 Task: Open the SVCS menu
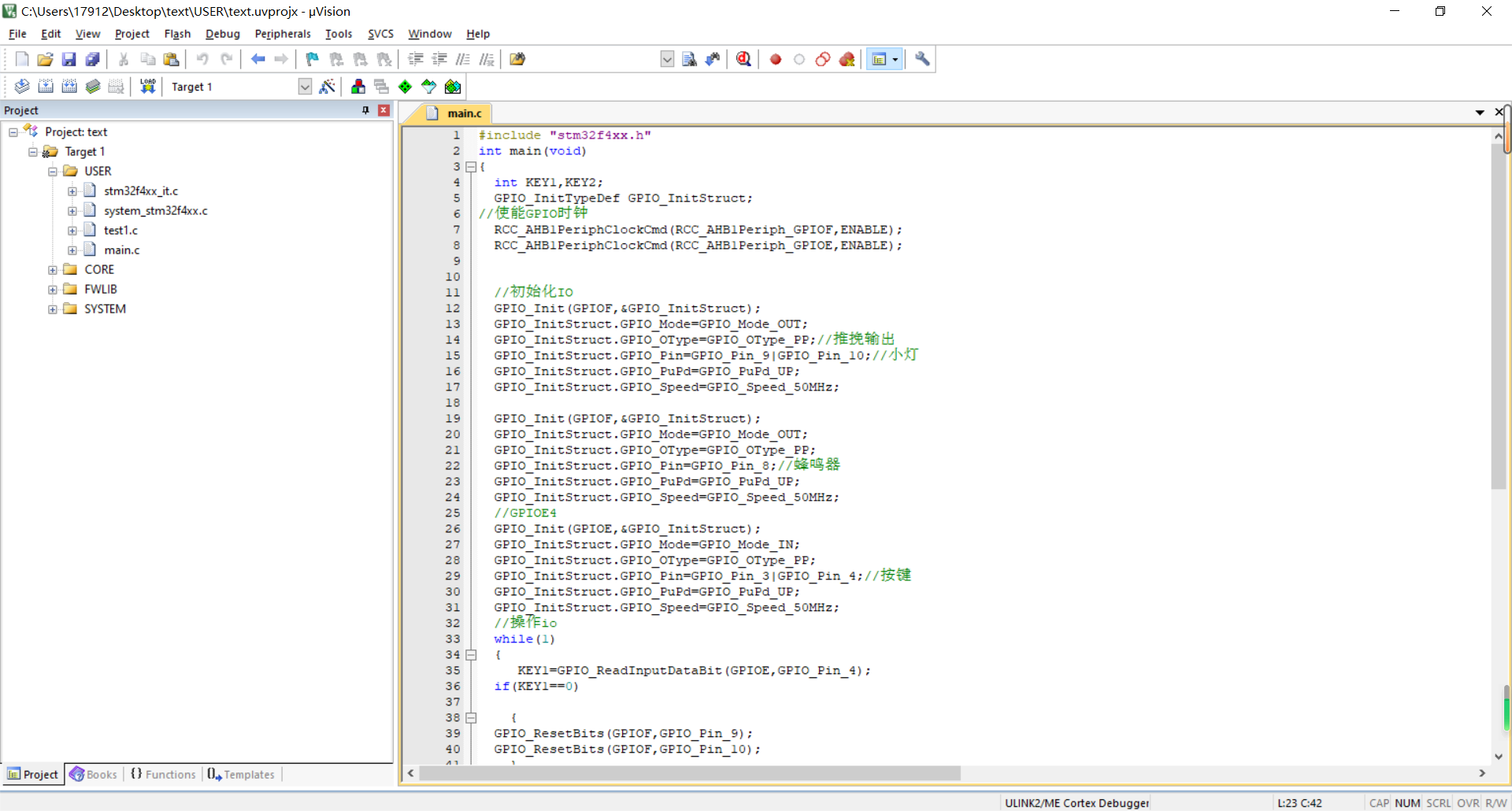[380, 34]
